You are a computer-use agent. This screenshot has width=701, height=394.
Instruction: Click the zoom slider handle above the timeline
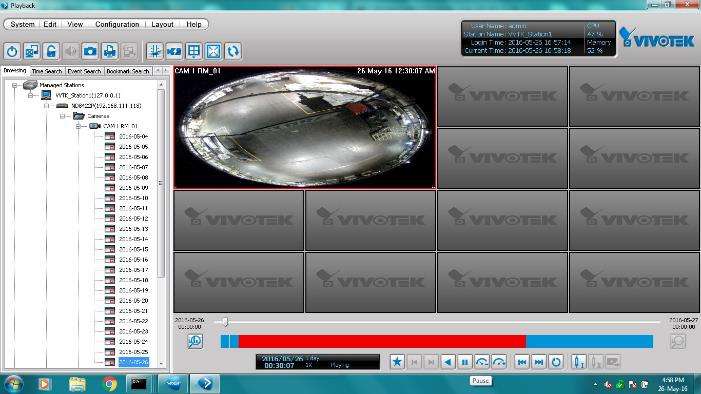click(x=225, y=322)
